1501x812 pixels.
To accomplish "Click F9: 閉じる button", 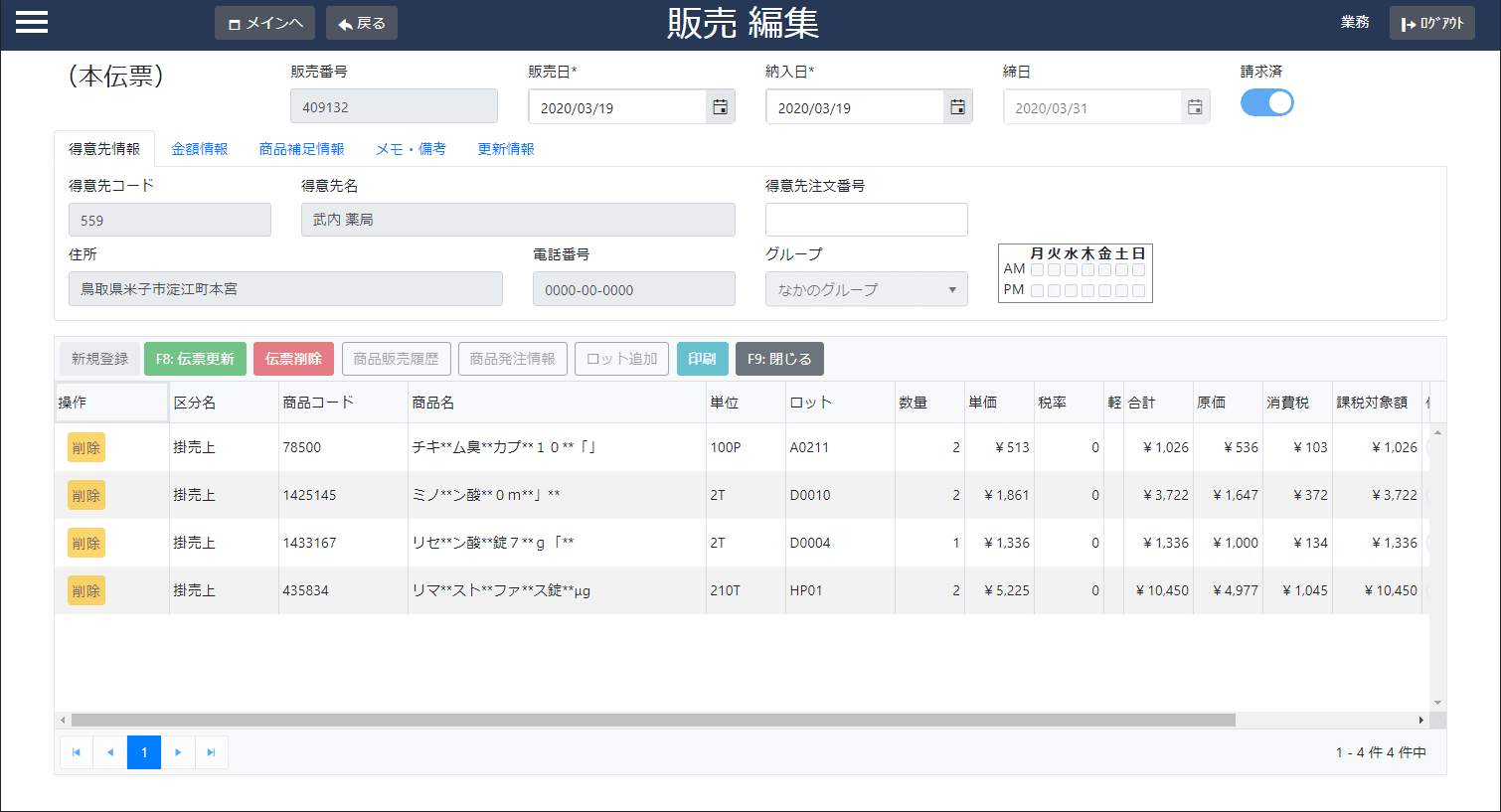I will click(x=779, y=359).
